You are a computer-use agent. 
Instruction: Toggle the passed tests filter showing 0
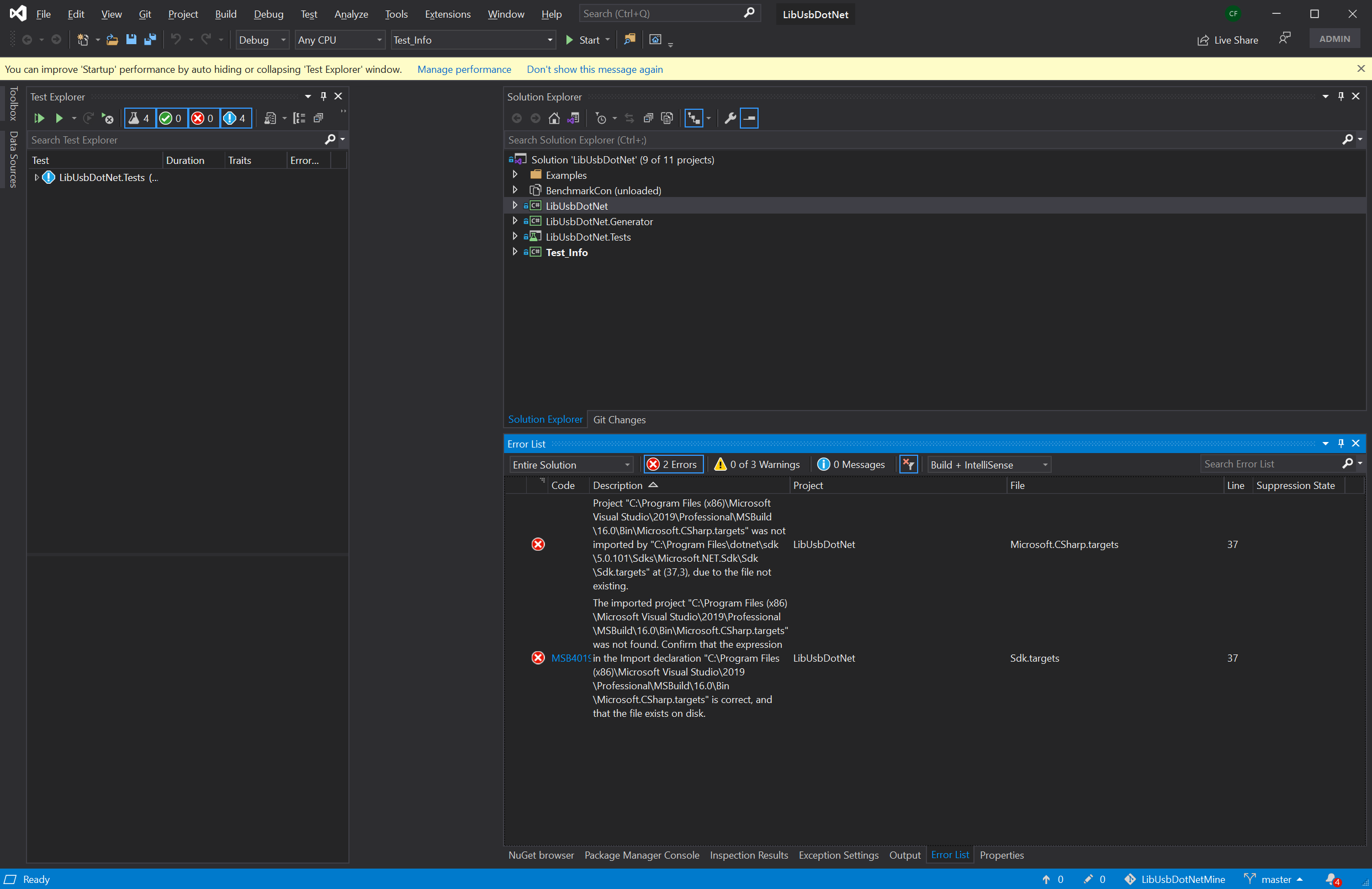pyautogui.click(x=171, y=118)
